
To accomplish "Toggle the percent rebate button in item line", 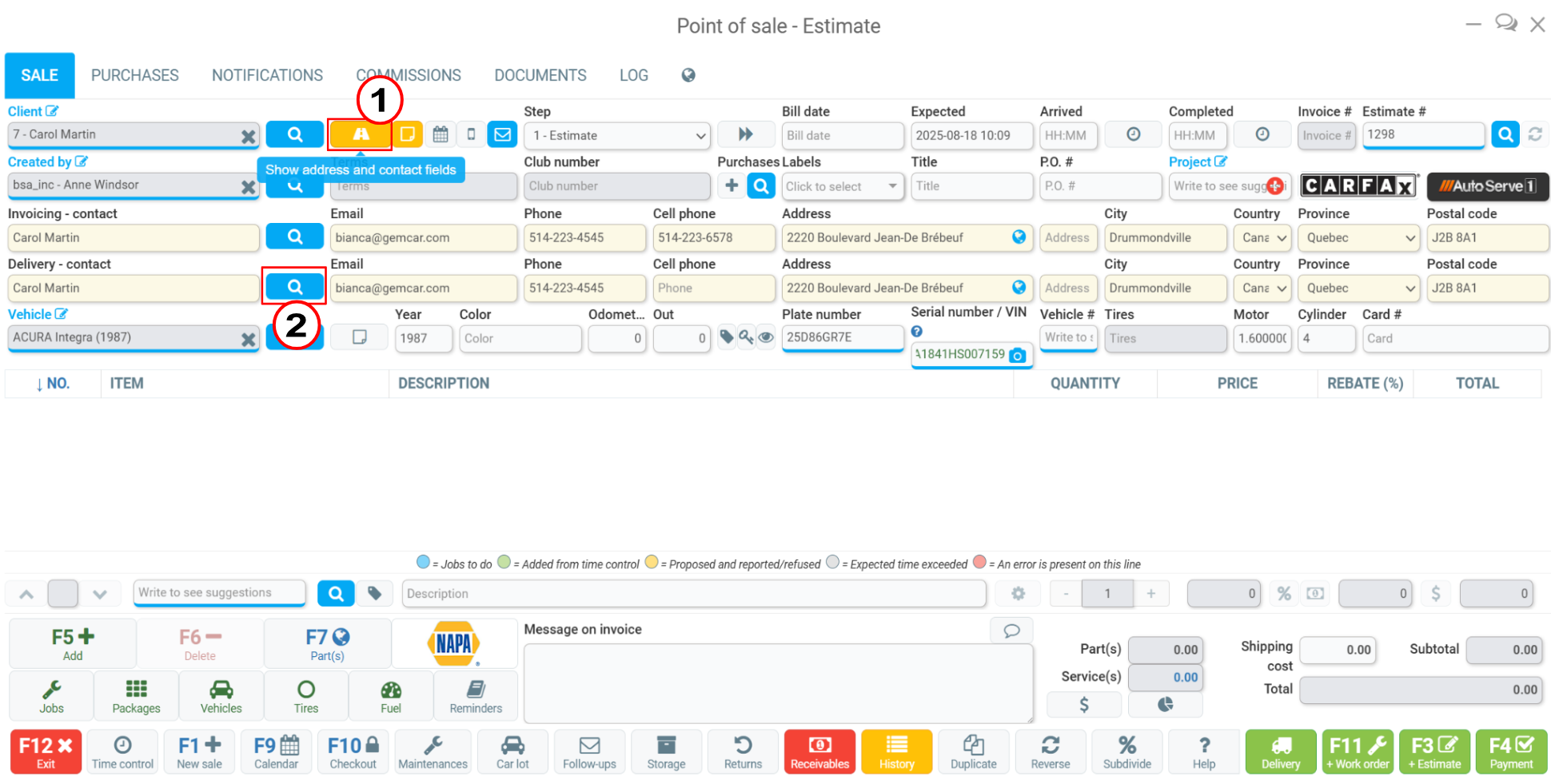I will click(1283, 594).
